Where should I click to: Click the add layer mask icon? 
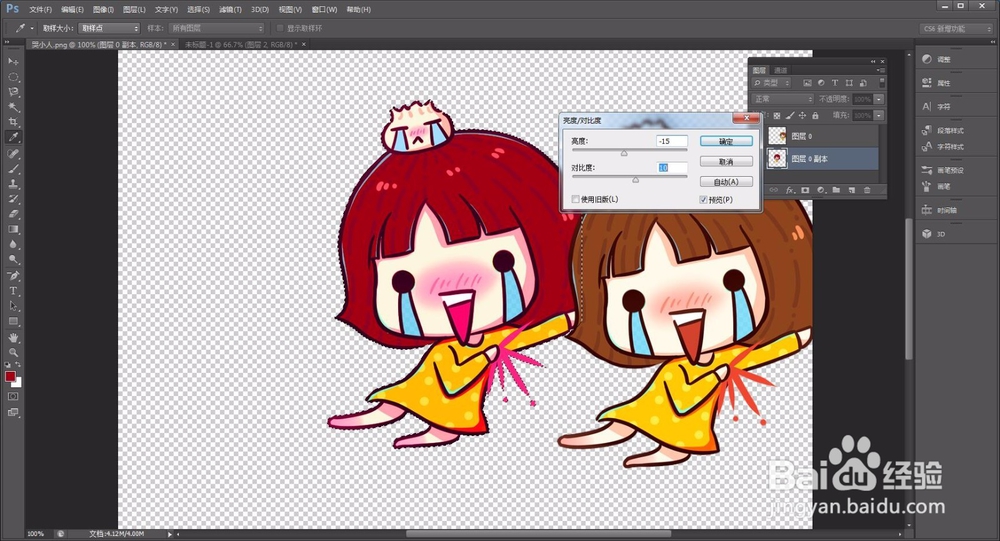805,190
